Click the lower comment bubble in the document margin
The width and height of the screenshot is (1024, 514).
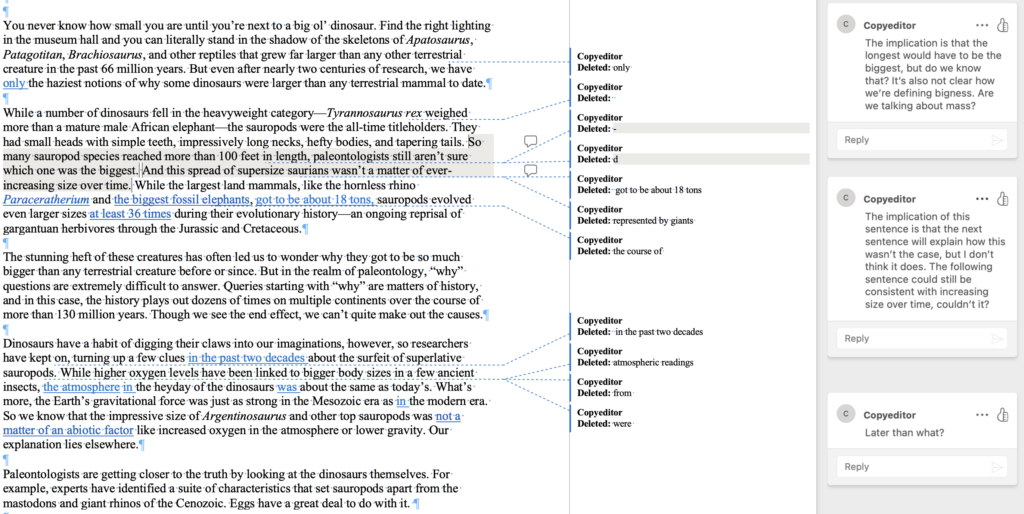click(531, 171)
